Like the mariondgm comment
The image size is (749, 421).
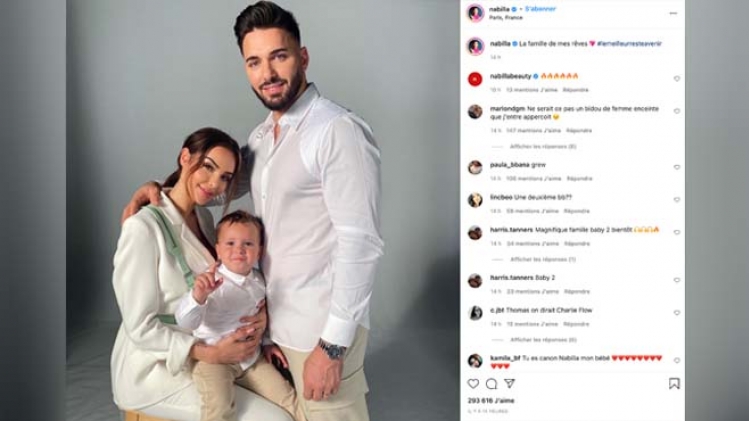676,111
